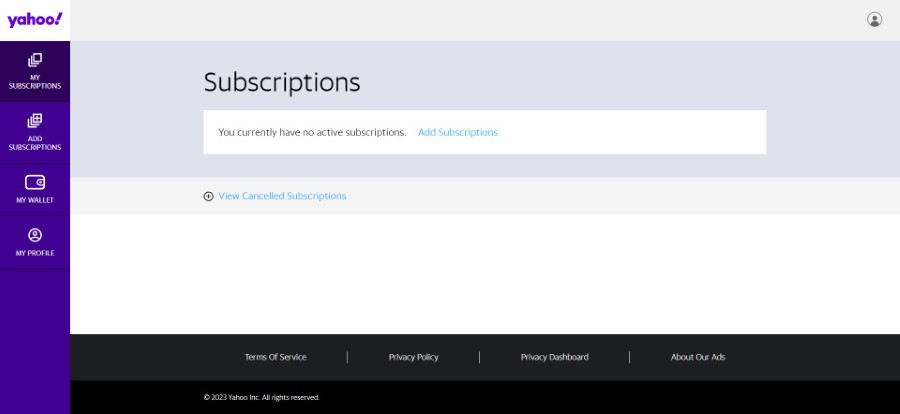Viewport: 900px width, 414px height.
Task: Expand View Cancelled Subscriptions
Action: [x=282, y=196]
